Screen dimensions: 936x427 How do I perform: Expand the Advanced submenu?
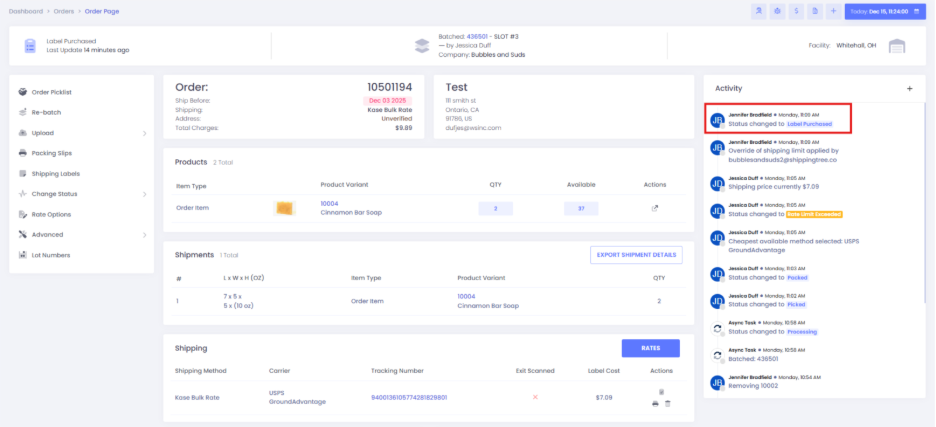pyautogui.click(x=144, y=235)
